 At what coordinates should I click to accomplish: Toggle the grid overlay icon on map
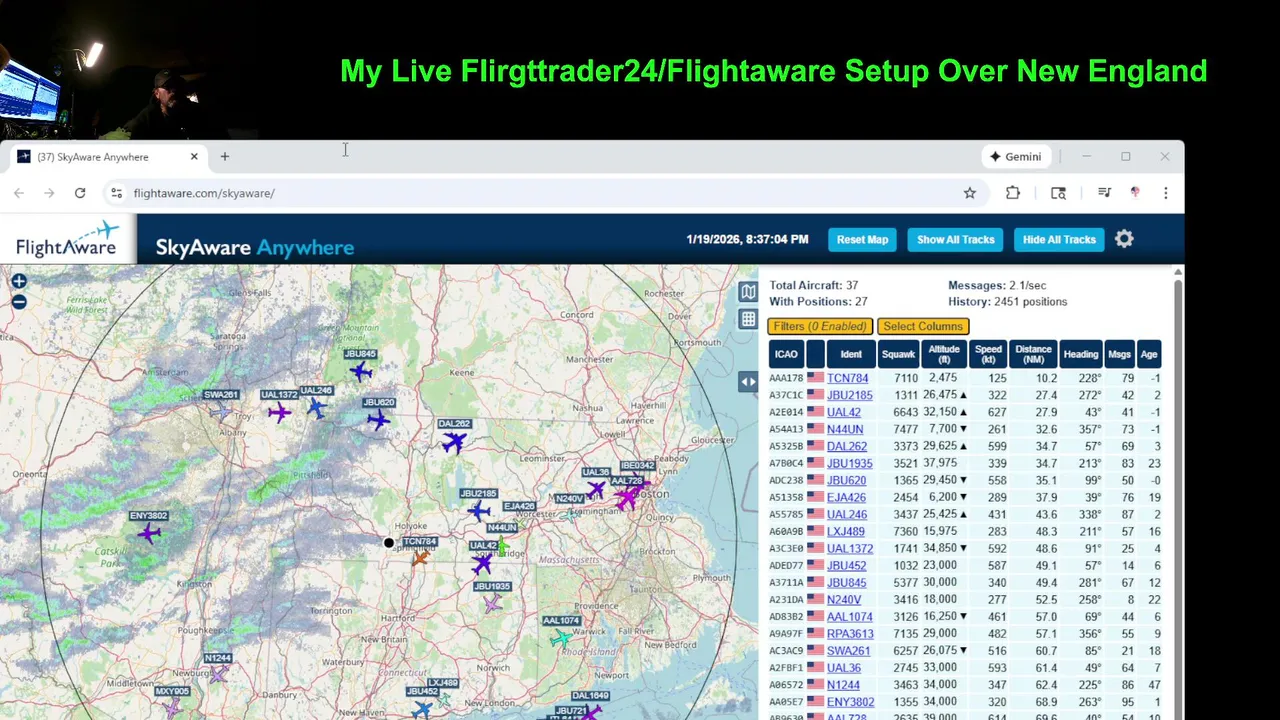[748, 319]
